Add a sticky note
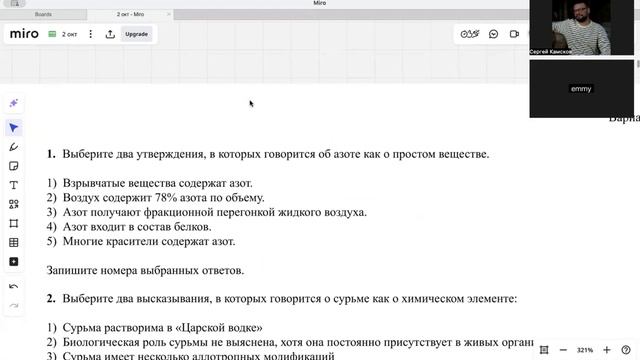 point(13,166)
